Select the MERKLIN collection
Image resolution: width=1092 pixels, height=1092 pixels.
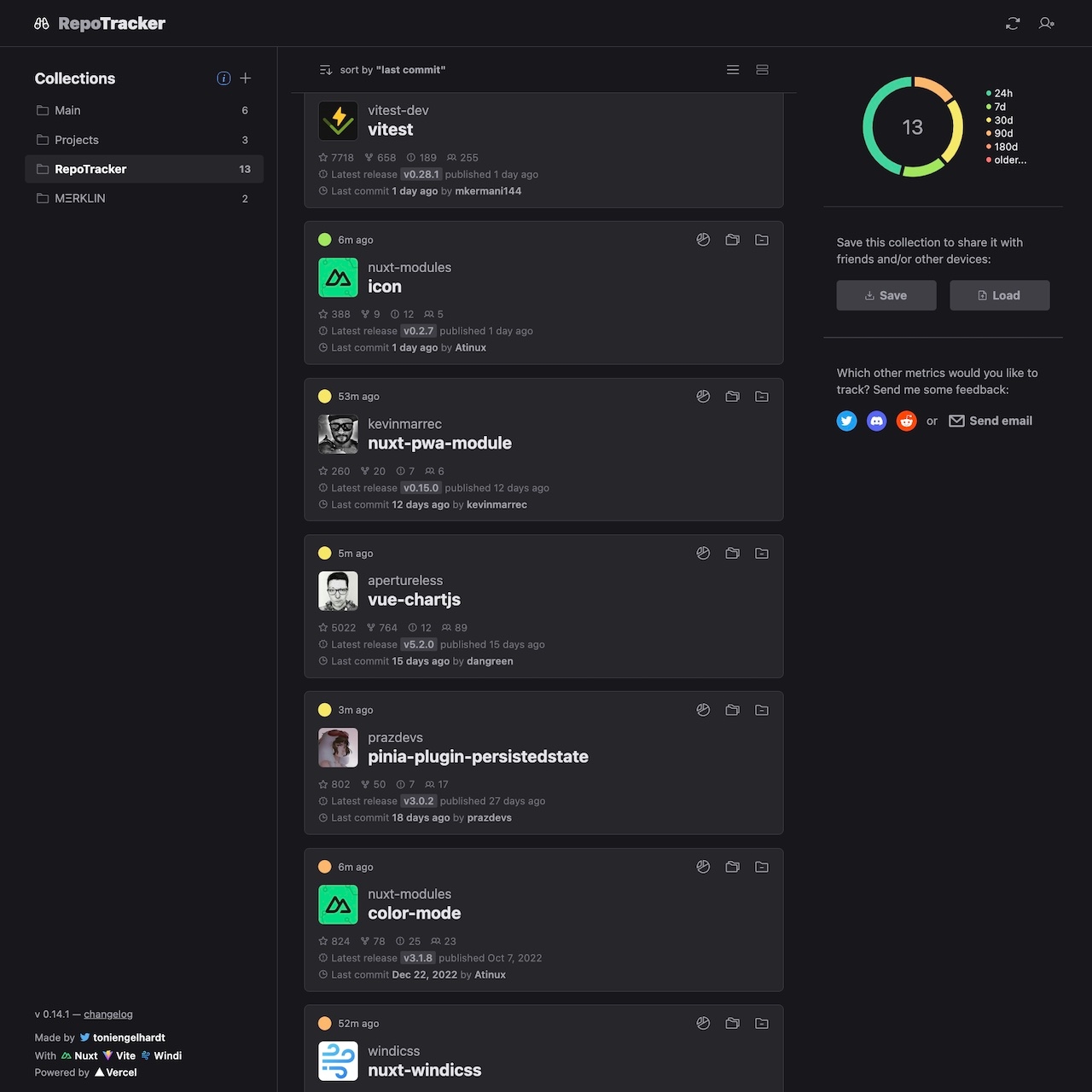click(x=144, y=198)
